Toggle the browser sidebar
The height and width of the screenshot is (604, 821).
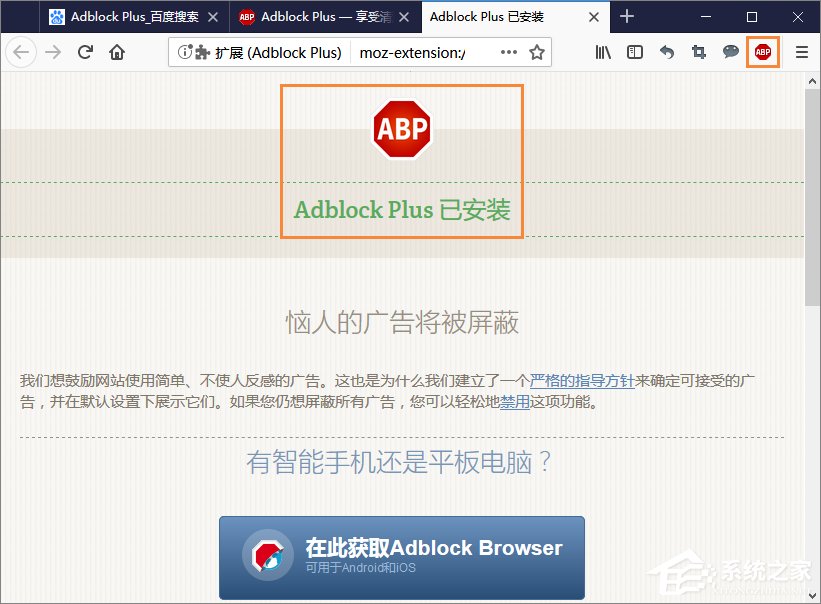(634, 52)
